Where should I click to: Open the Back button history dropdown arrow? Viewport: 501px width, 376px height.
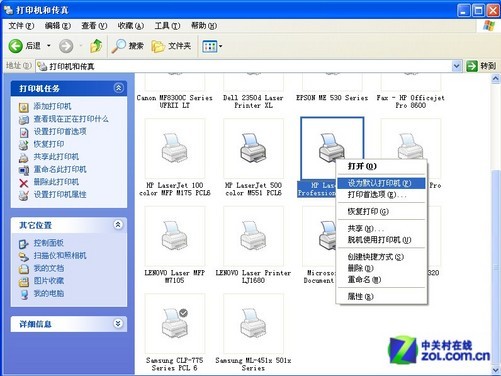[x=49, y=45]
